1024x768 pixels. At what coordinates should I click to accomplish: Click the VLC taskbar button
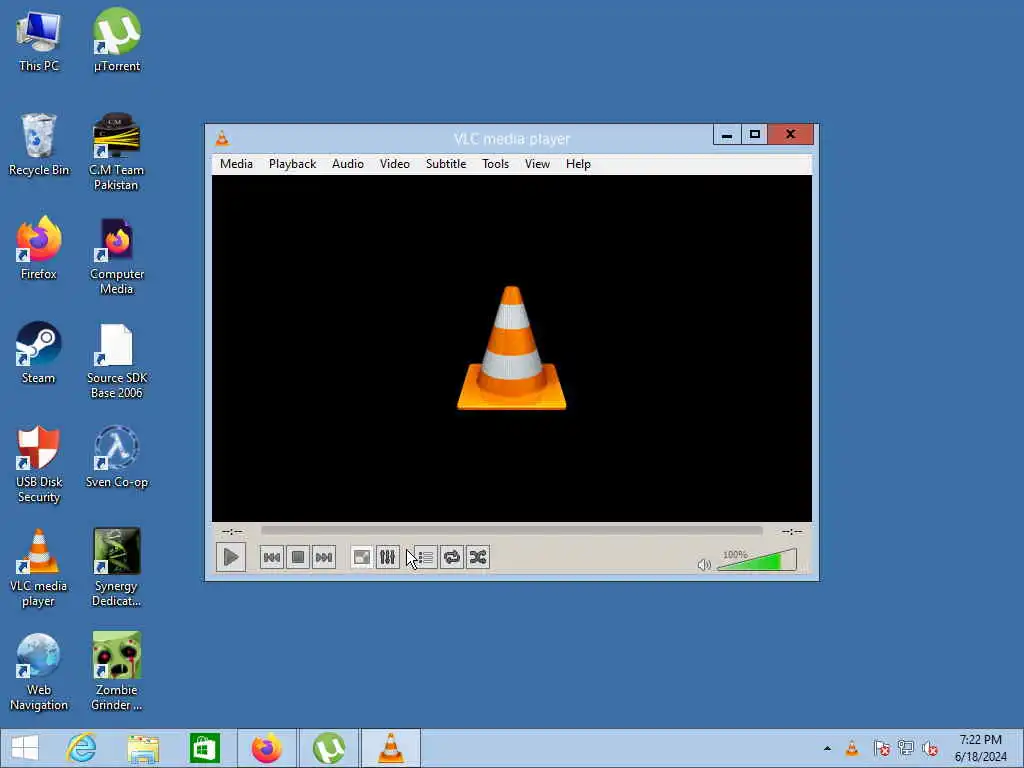coord(391,748)
